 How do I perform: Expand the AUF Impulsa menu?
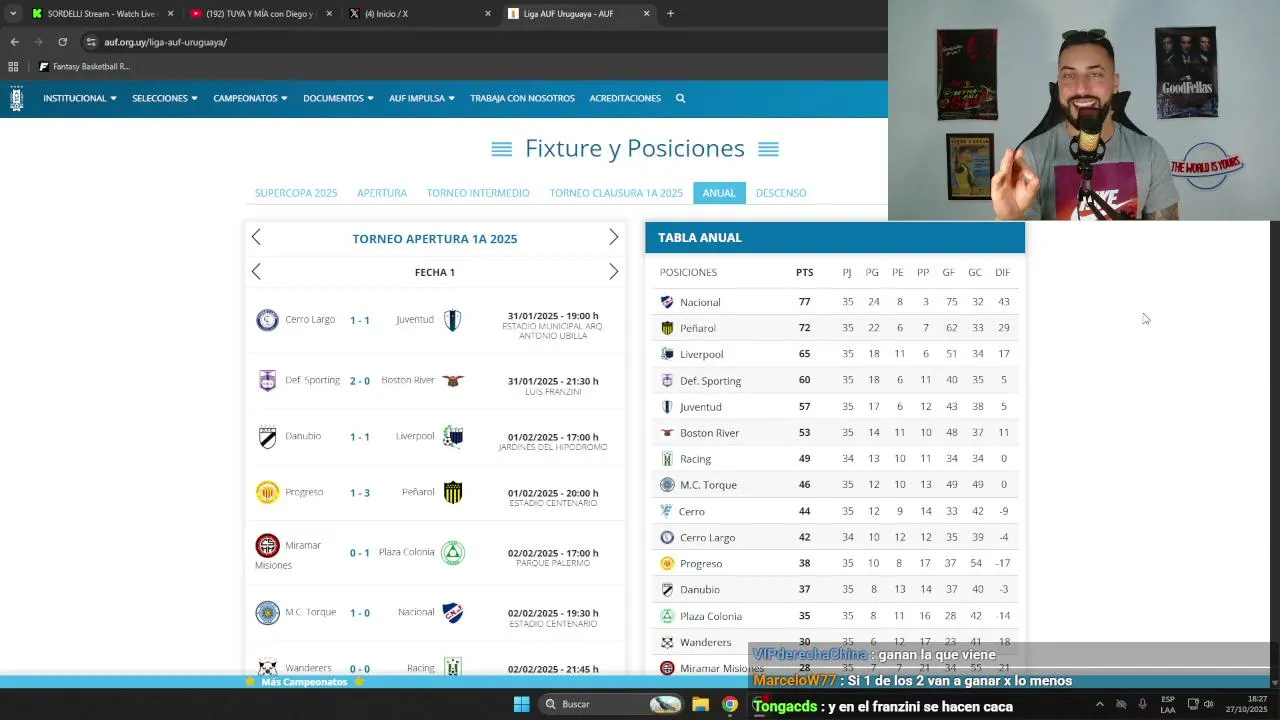[422, 98]
